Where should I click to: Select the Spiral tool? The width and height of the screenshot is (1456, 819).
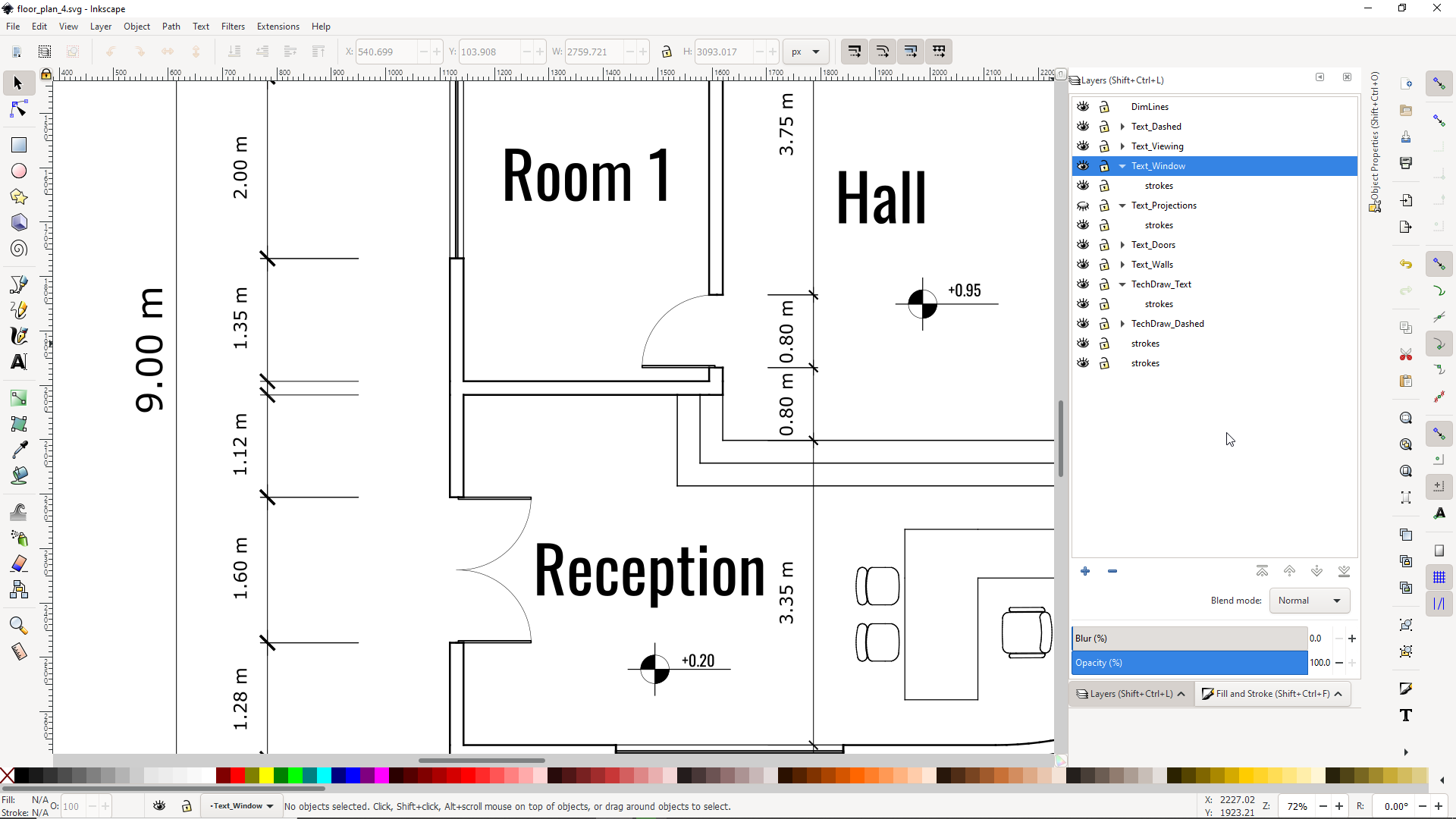click(19, 249)
